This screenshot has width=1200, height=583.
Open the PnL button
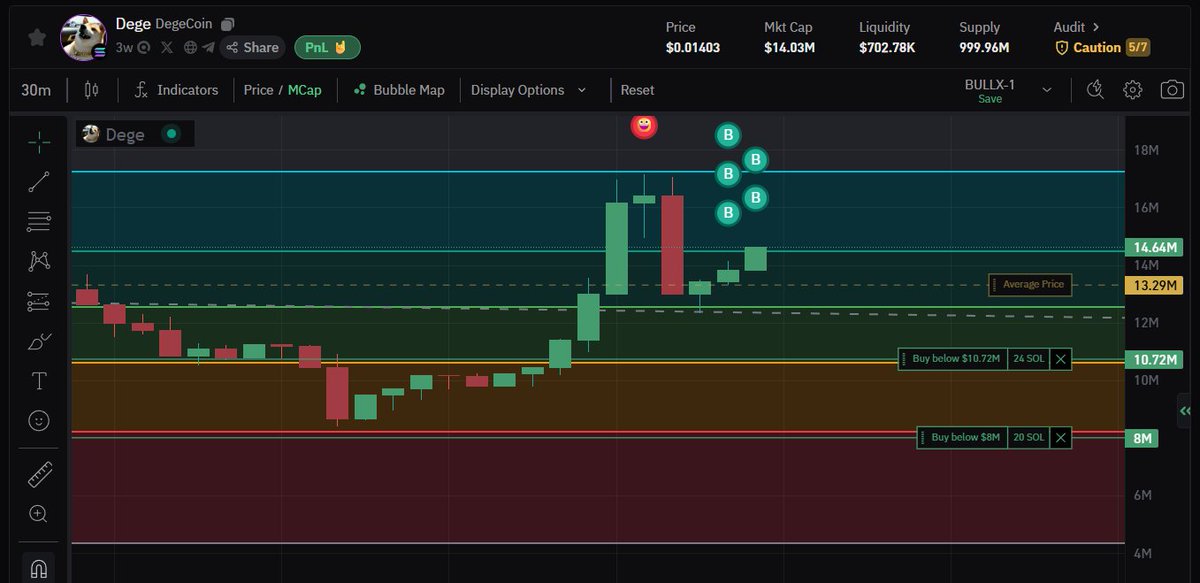327,47
